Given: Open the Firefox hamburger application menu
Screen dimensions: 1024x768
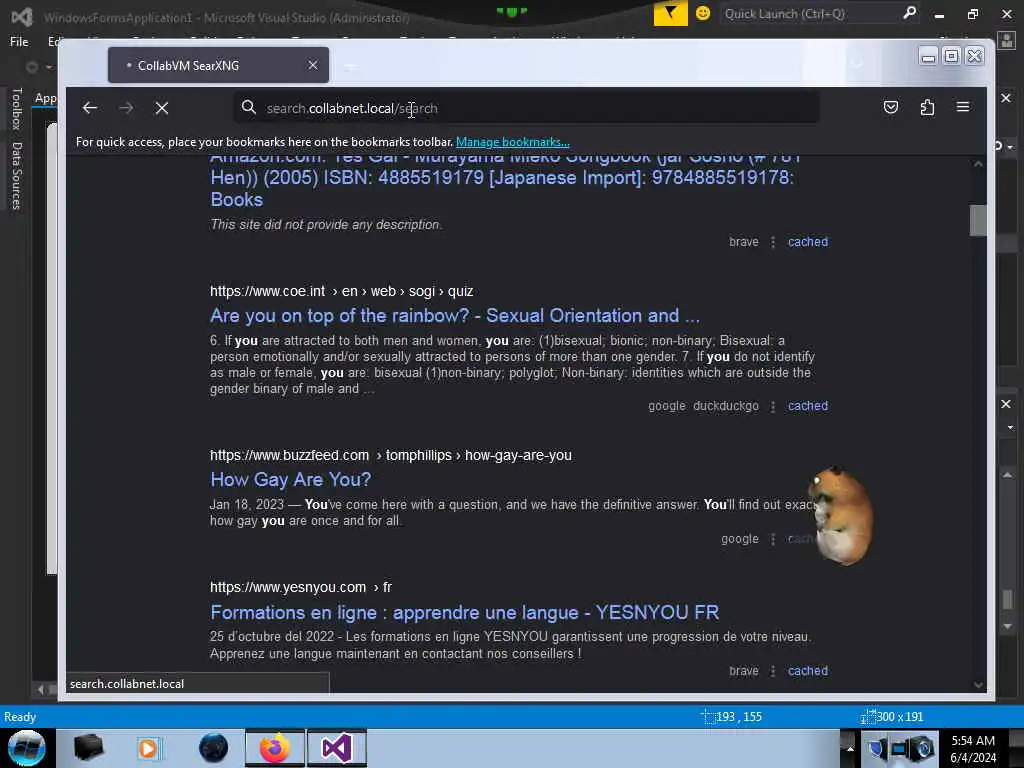Looking at the screenshot, I should (963, 107).
